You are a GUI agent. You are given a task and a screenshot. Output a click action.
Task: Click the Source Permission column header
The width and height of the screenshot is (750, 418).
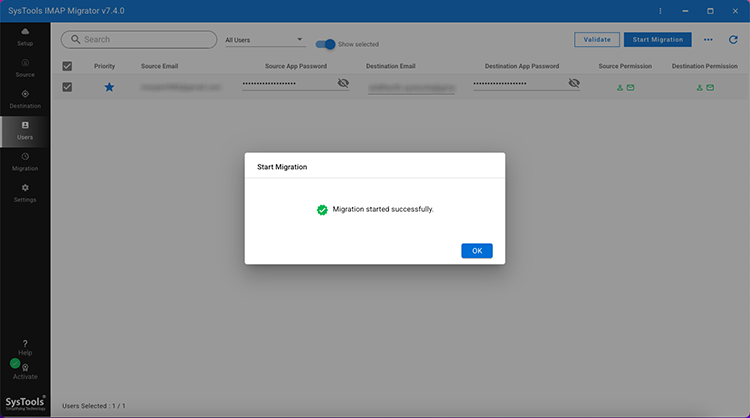pos(625,66)
